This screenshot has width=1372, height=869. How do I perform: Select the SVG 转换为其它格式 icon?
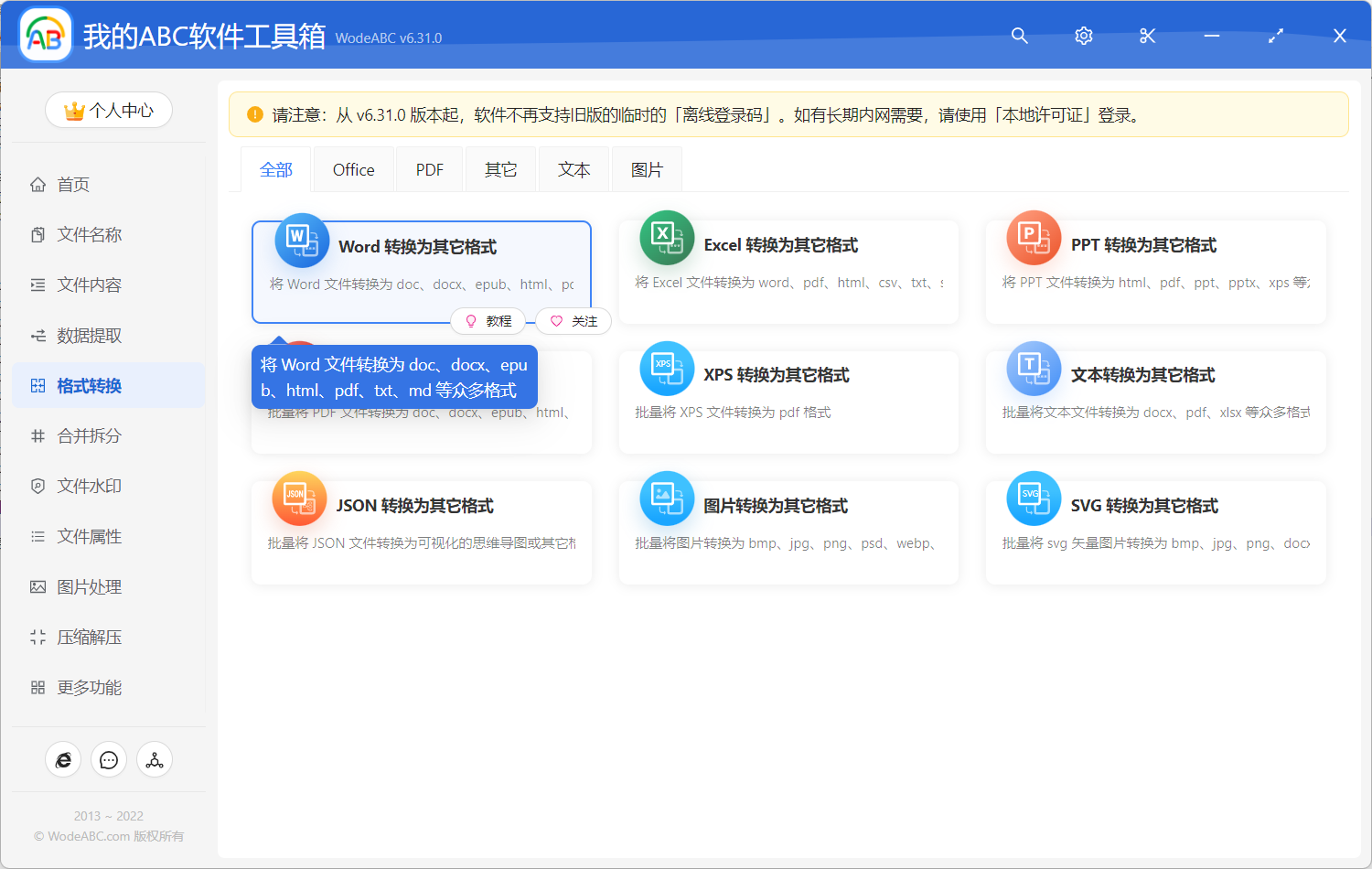tap(1033, 498)
